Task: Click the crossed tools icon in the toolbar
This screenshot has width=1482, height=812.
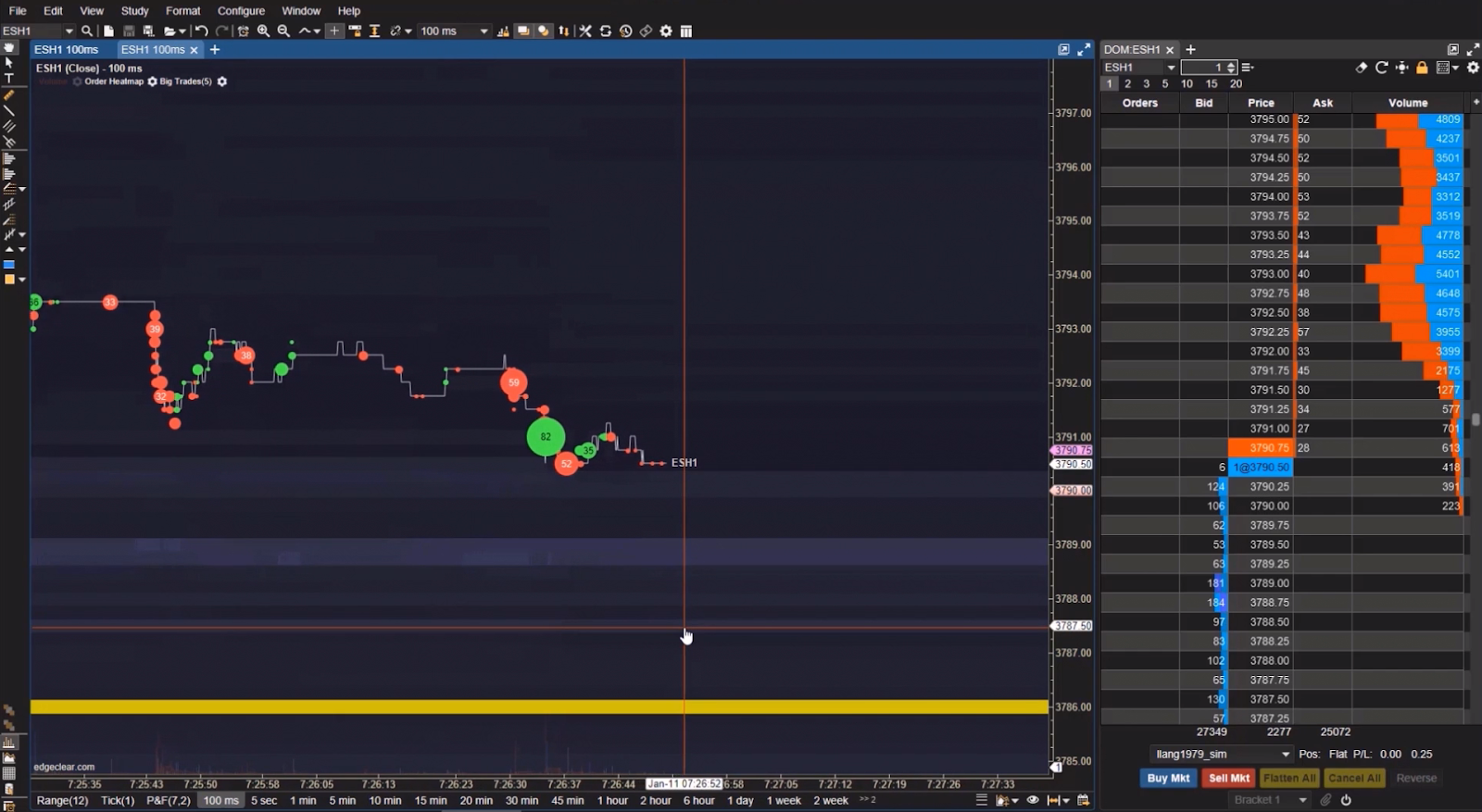Action: point(585,31)
